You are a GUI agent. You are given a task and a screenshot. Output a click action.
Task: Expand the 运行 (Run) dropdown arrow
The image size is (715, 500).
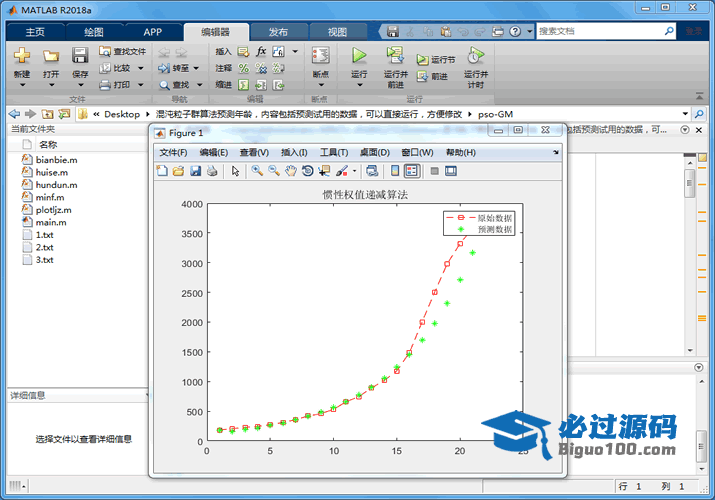point(359,85)
